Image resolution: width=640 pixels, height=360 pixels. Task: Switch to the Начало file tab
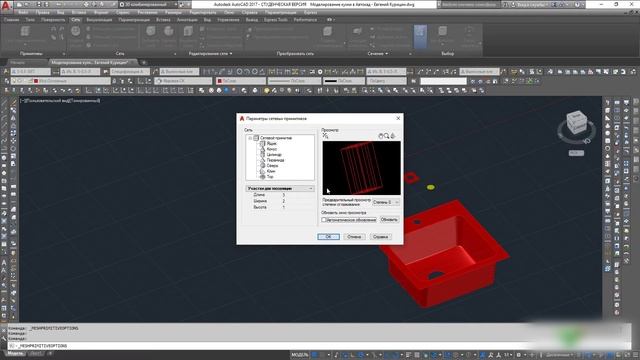(18, 62)
